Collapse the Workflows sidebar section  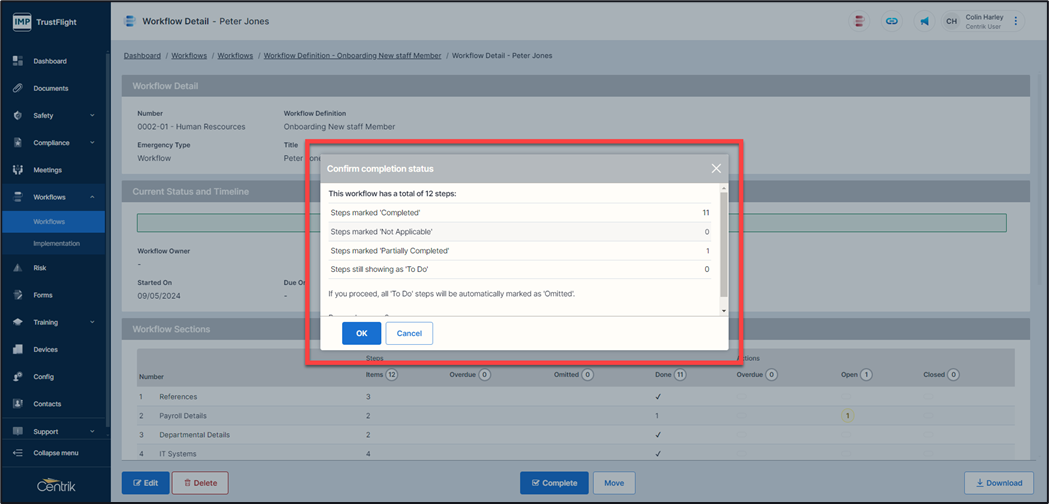92,198
